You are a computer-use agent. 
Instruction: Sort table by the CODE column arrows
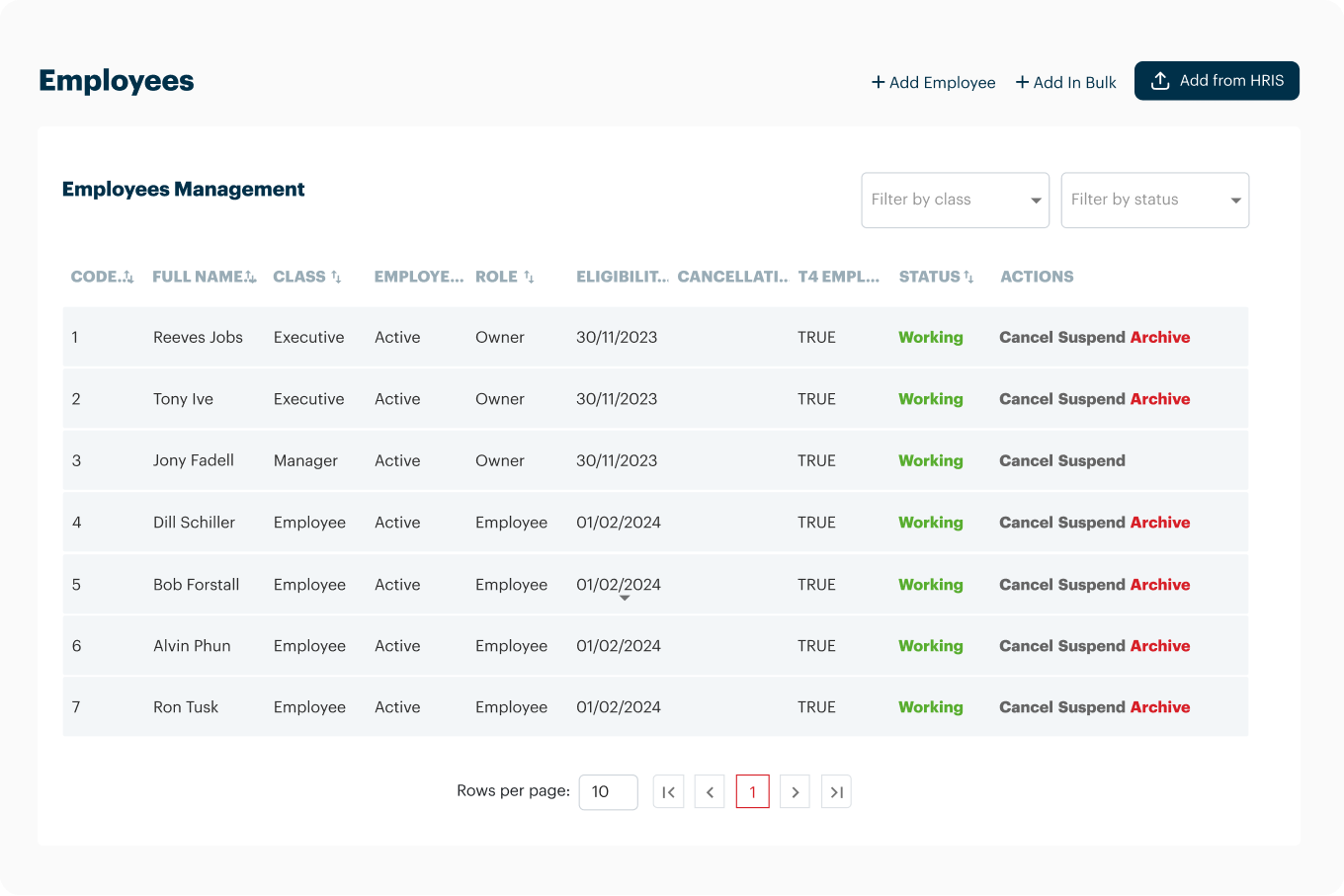[128, 278]
